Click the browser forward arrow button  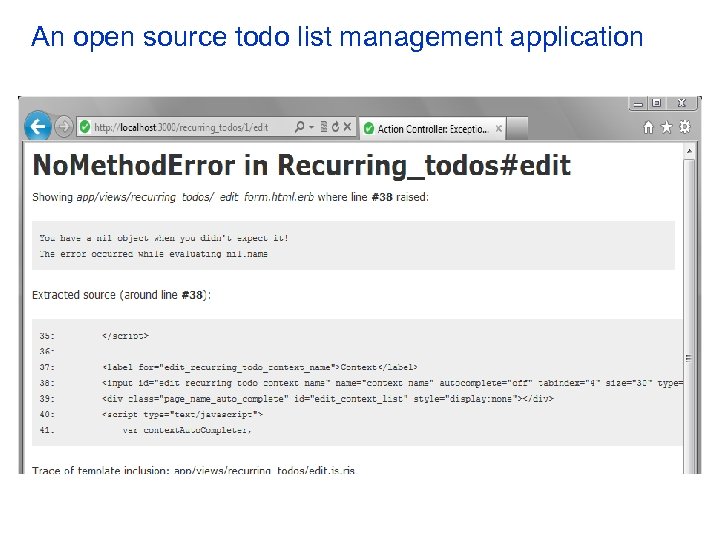(64, 126)
